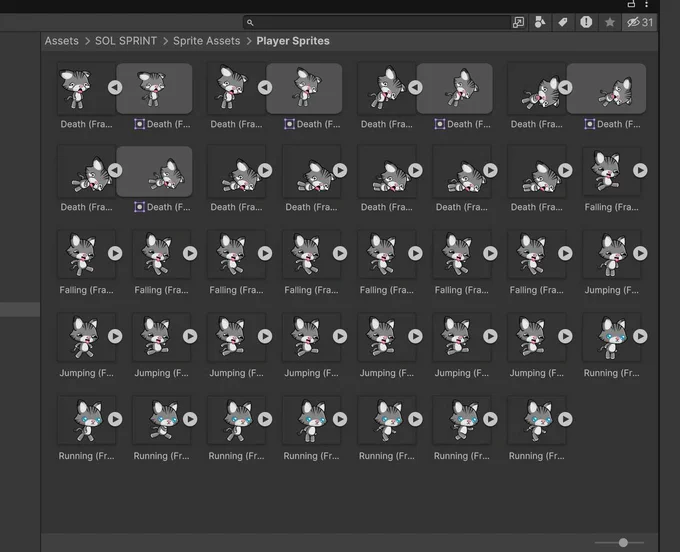Toggle hidden packages visibility showing 31
This screenshot has width=680, height=552.
[640, 22]
